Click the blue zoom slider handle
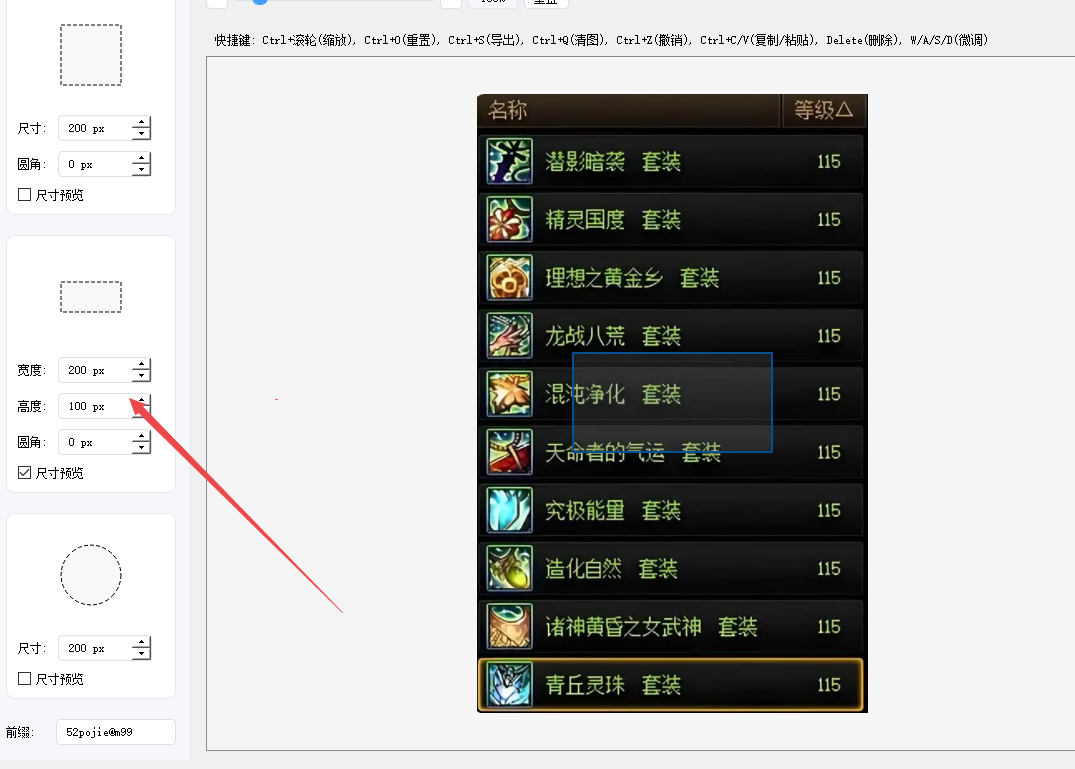The height and width of the screenshot is (769, 1075). pyautogui.click(x=260, y=1)
